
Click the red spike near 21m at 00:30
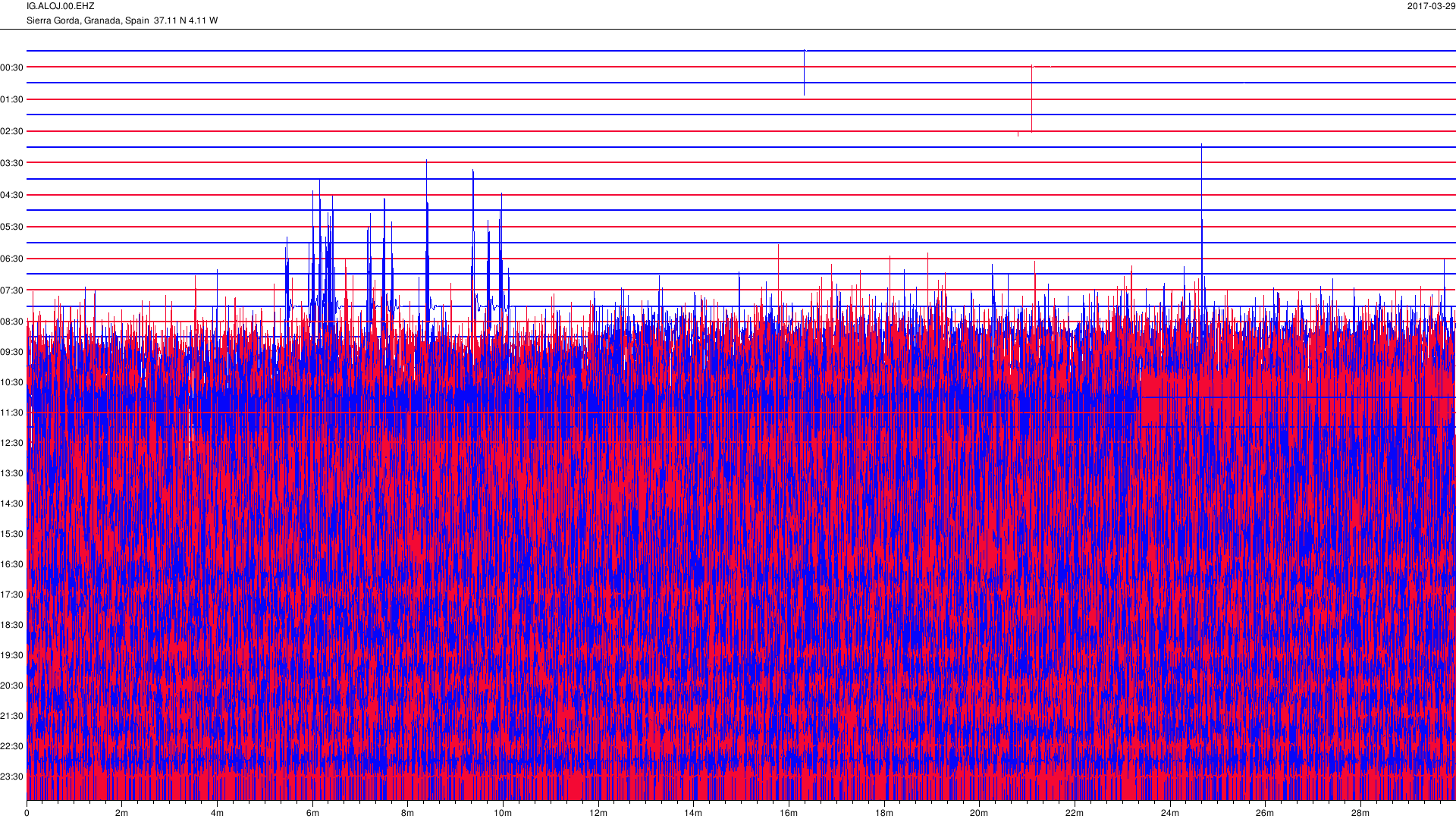(x=1031, y=99)
